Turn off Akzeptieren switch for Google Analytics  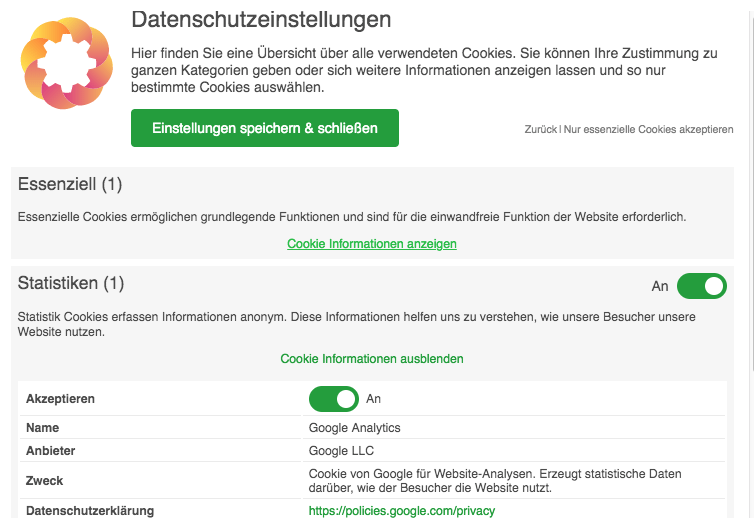click(x=333, y=399)
